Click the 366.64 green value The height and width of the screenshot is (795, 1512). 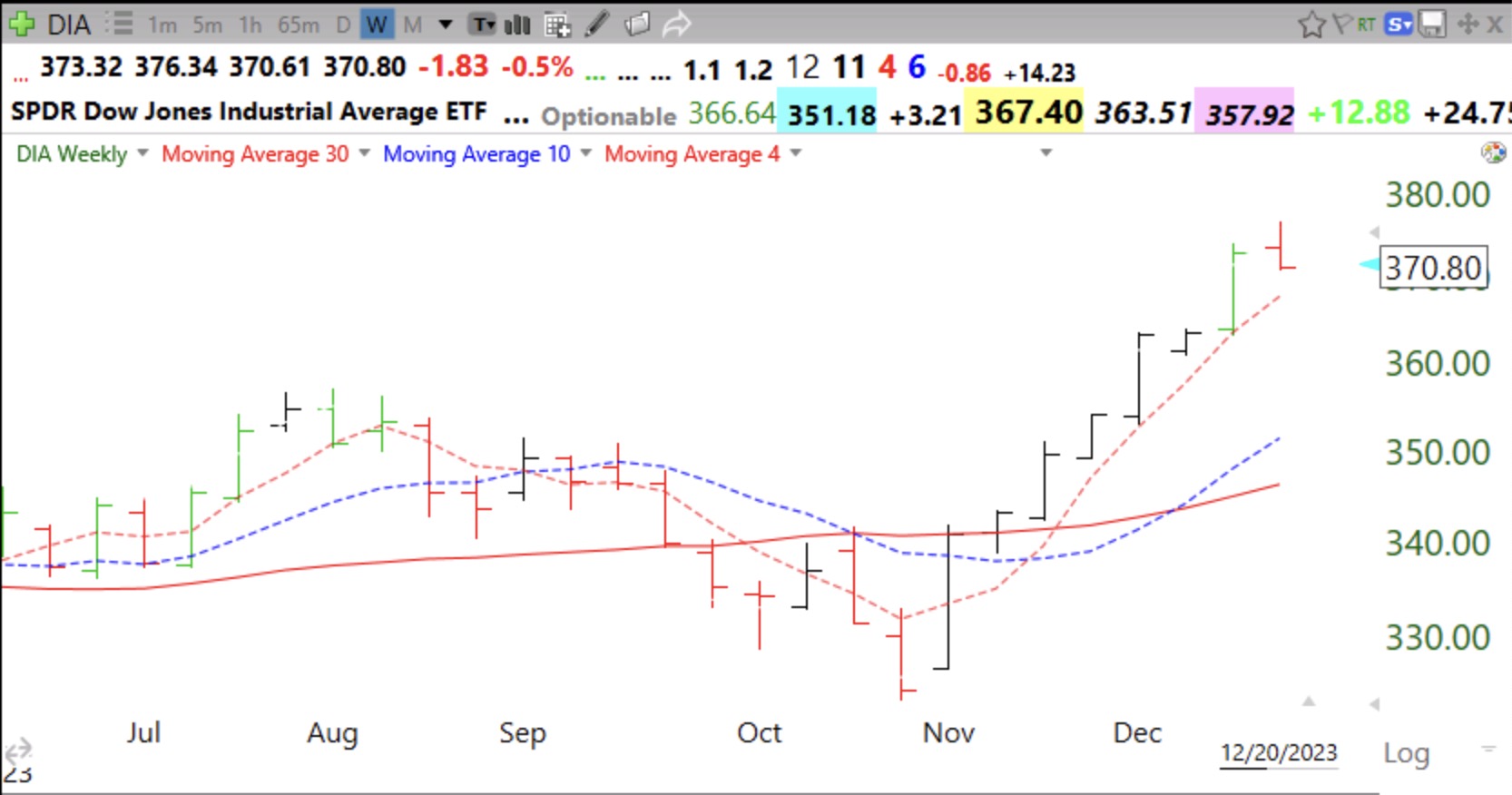point(731,113)
